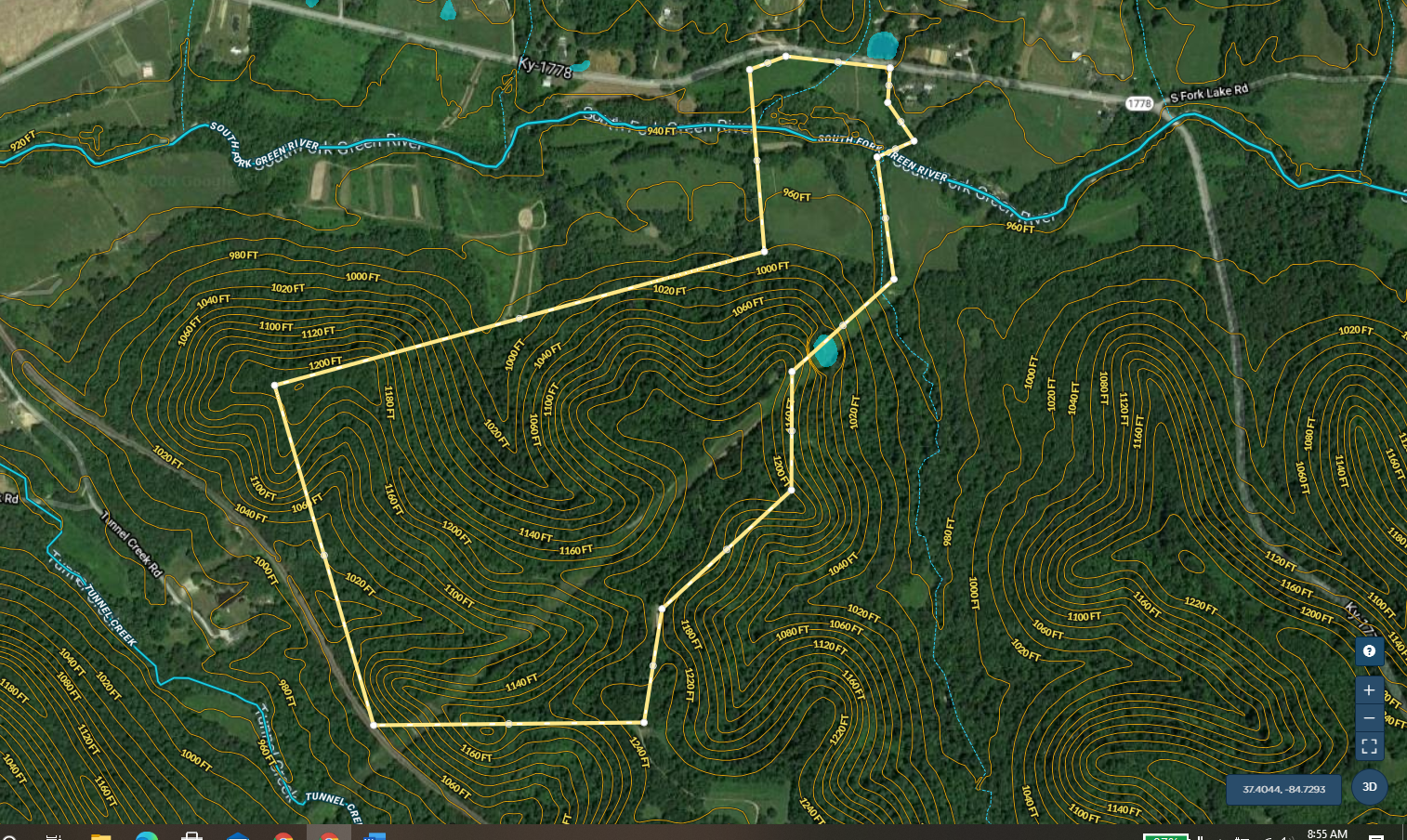The width and height of the screenshot is (1407, 840).
Task: Select the active highlighted Chrome taskbar icon
Action: point(329,835)
